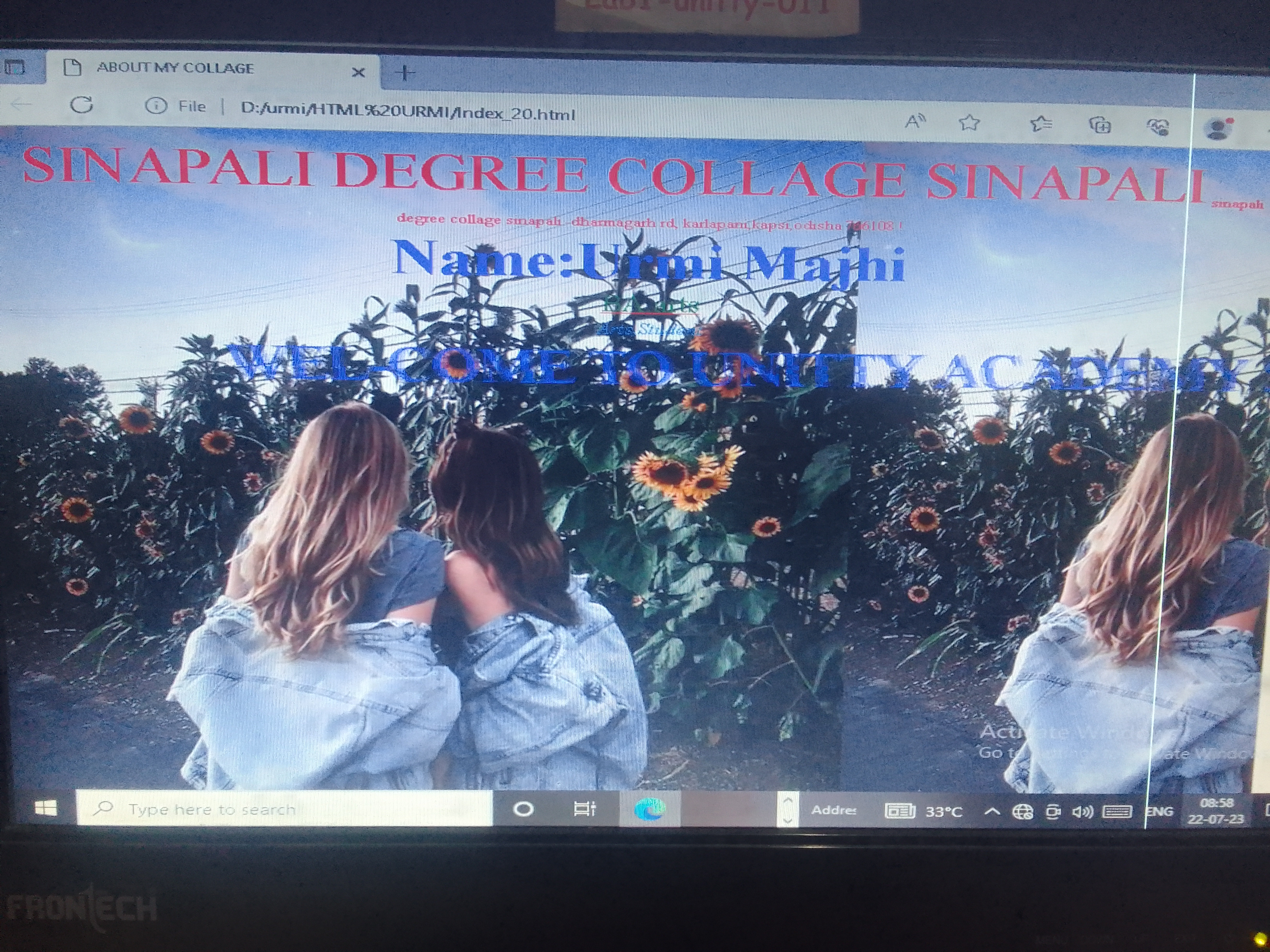
Task: Open Task View from taskbar
Action: click(584, 809)
